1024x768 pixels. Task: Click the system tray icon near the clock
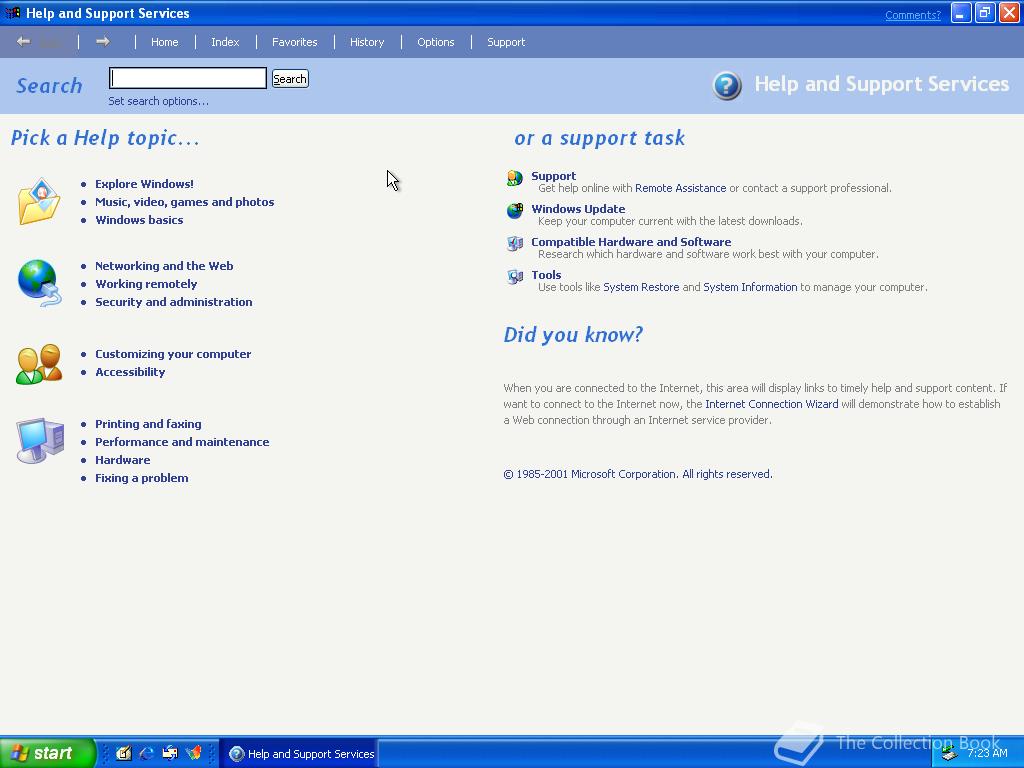coord(949,754)
